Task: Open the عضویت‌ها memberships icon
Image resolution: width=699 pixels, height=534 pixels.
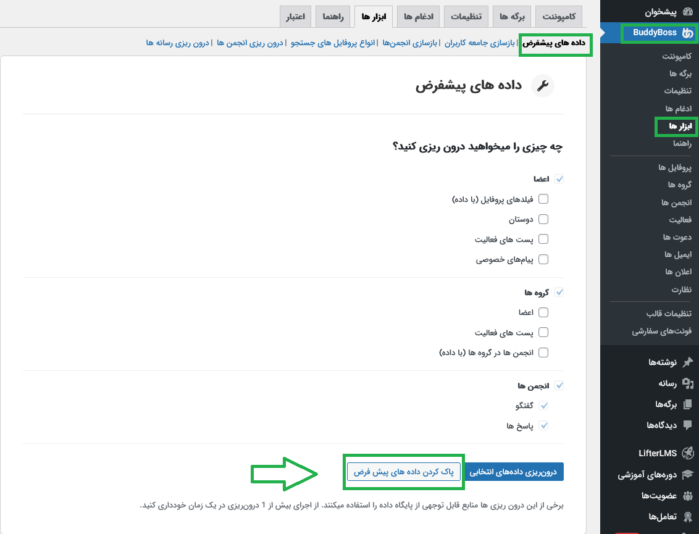Action: click(687, 495)
